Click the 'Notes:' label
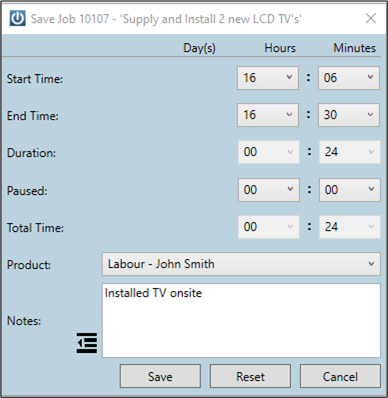The width and height of the screenshot is (388, 398). click(x=24, y=321)
